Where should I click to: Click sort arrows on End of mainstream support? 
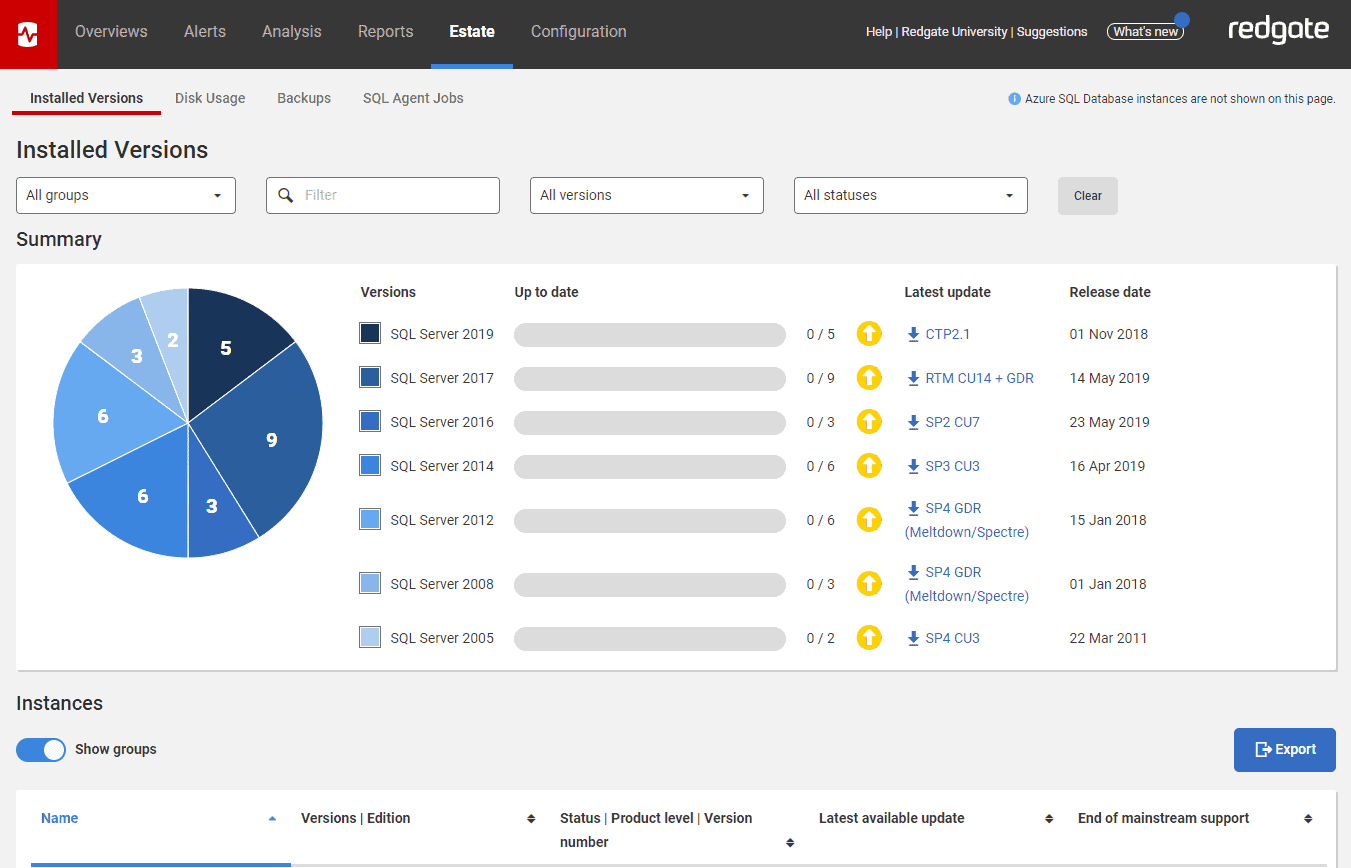point(1308,819)
